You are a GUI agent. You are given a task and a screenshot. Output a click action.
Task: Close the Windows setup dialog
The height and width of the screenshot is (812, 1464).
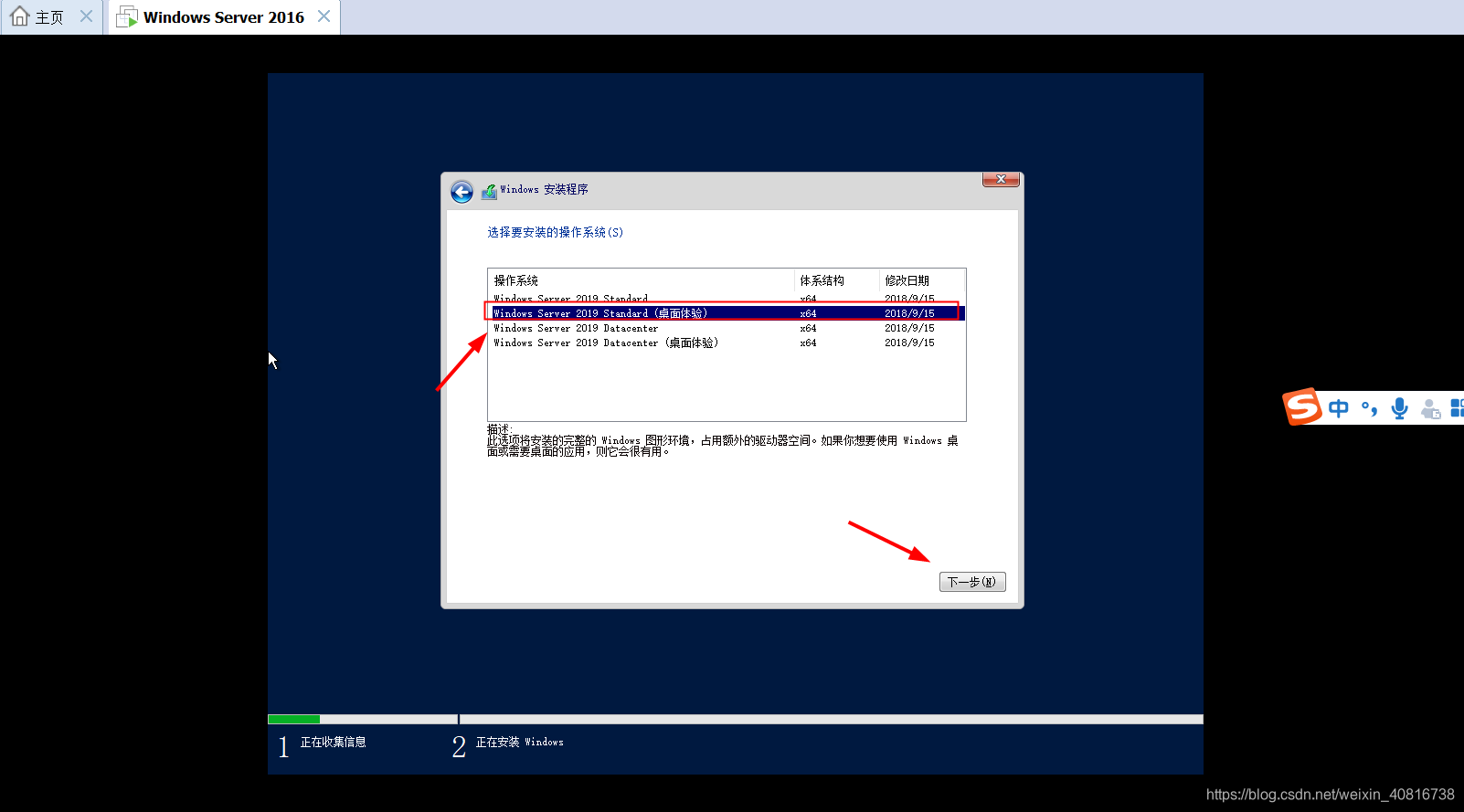(x=1001, y=180)
